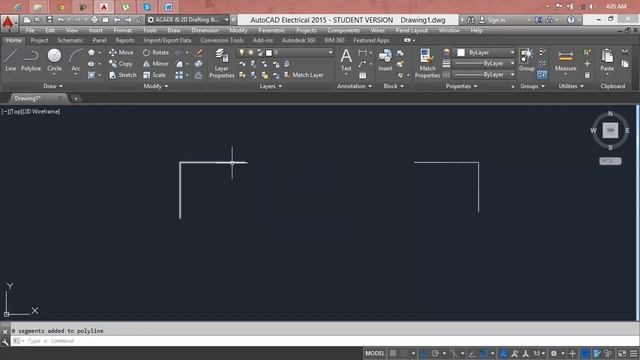640x360 pixels.
Task: Open the Dimension menu
Action: click(x=205, y=31)
